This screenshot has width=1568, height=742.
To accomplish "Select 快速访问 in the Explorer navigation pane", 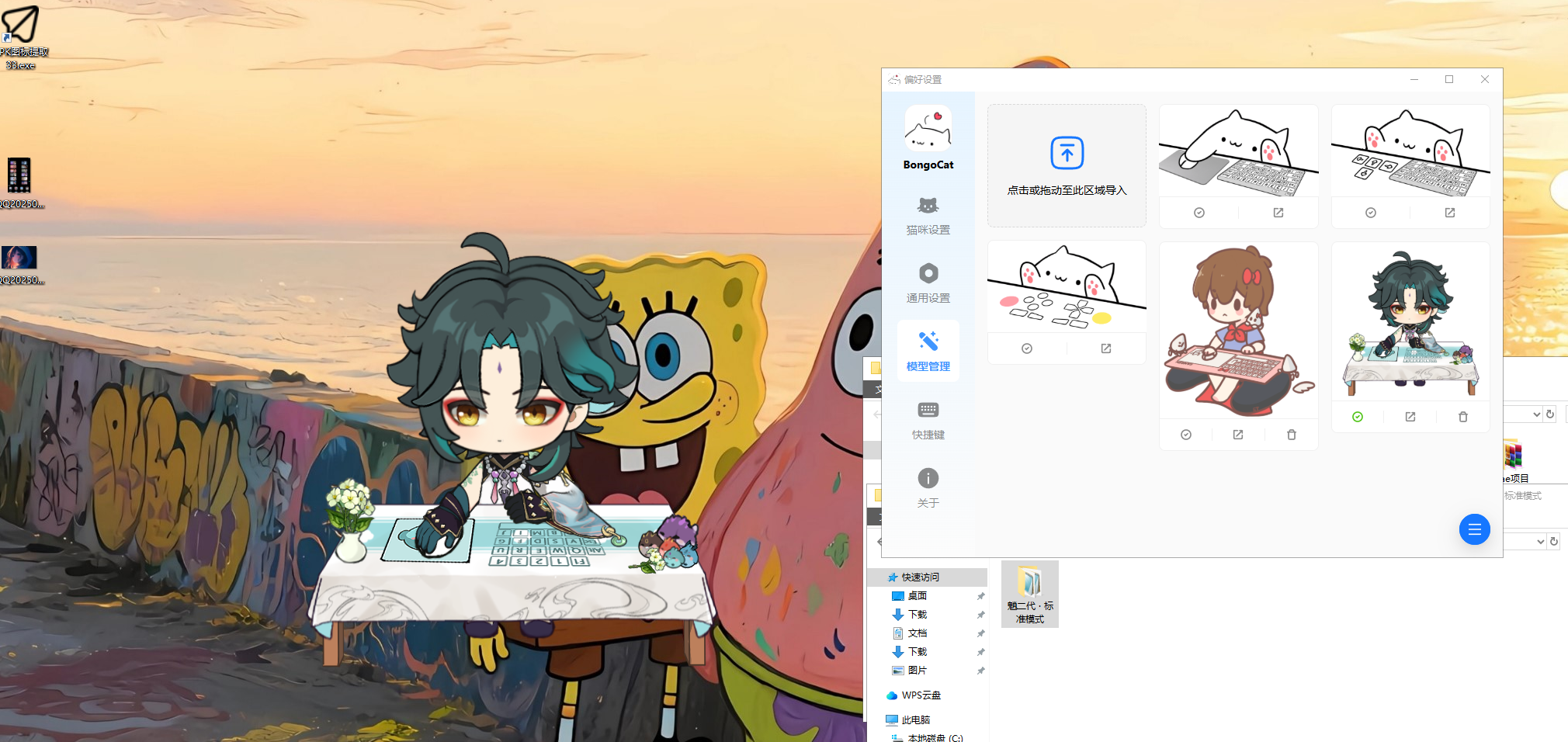I will point(927,577).
